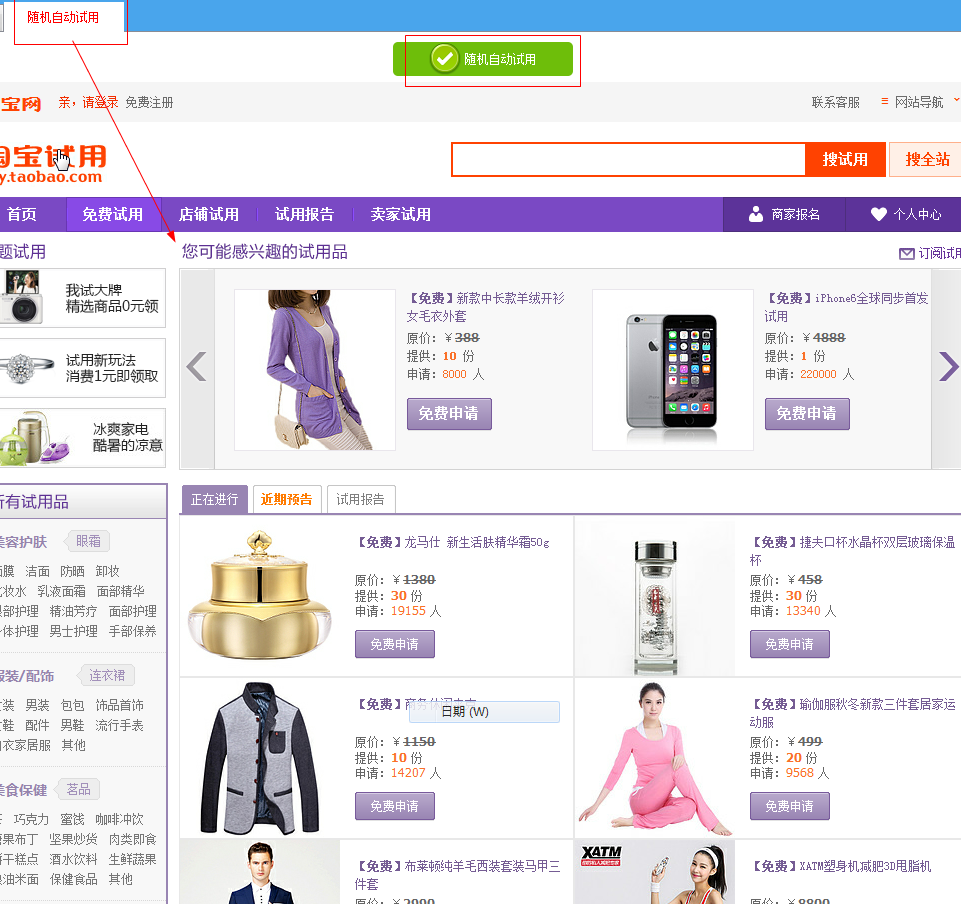
Task: Click the 淘宝试用 logo
Action: pos(53,164)
